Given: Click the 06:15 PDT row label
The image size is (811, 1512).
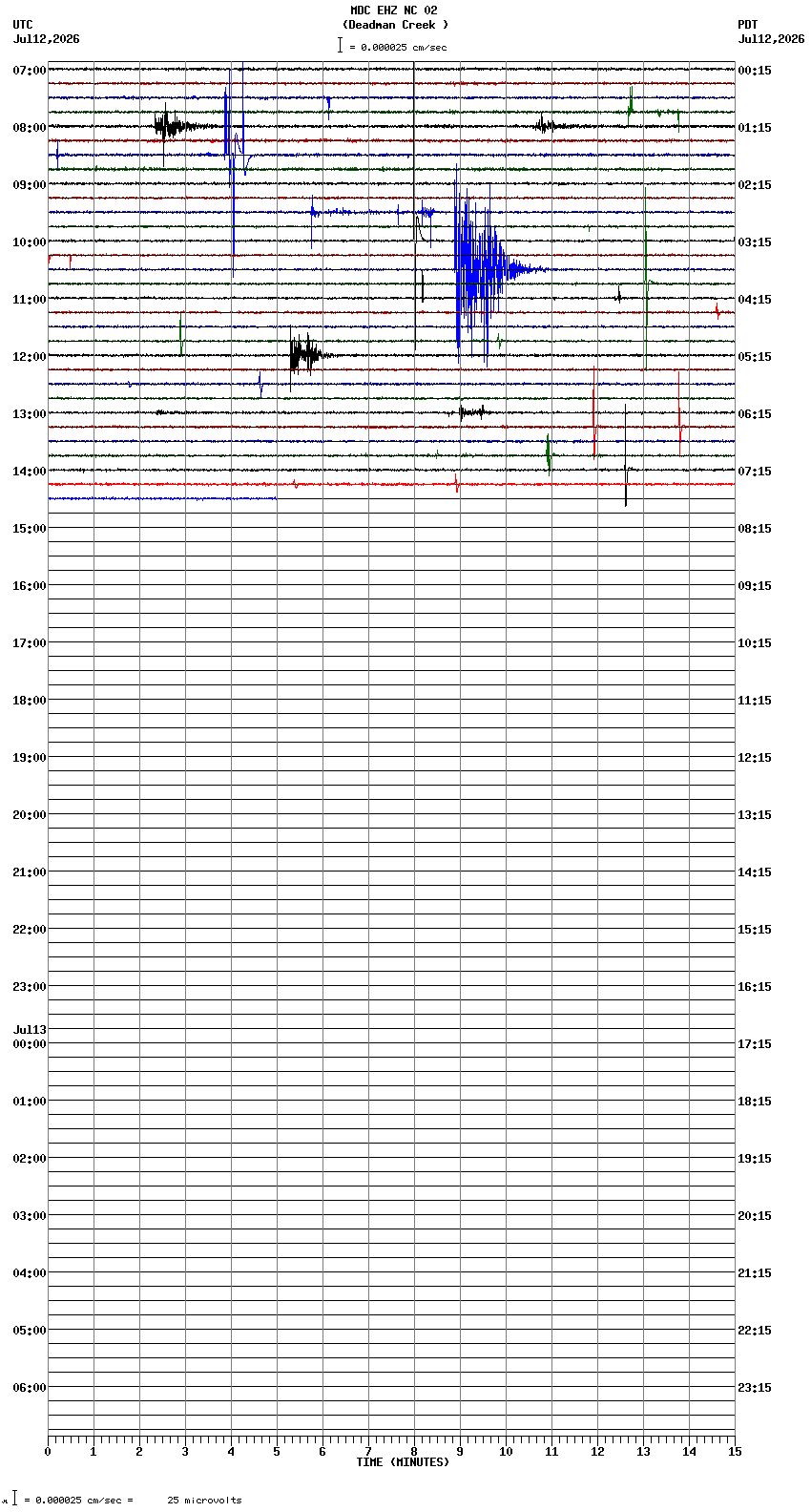Looking at the screenshot, I should [x=755, y=414].
